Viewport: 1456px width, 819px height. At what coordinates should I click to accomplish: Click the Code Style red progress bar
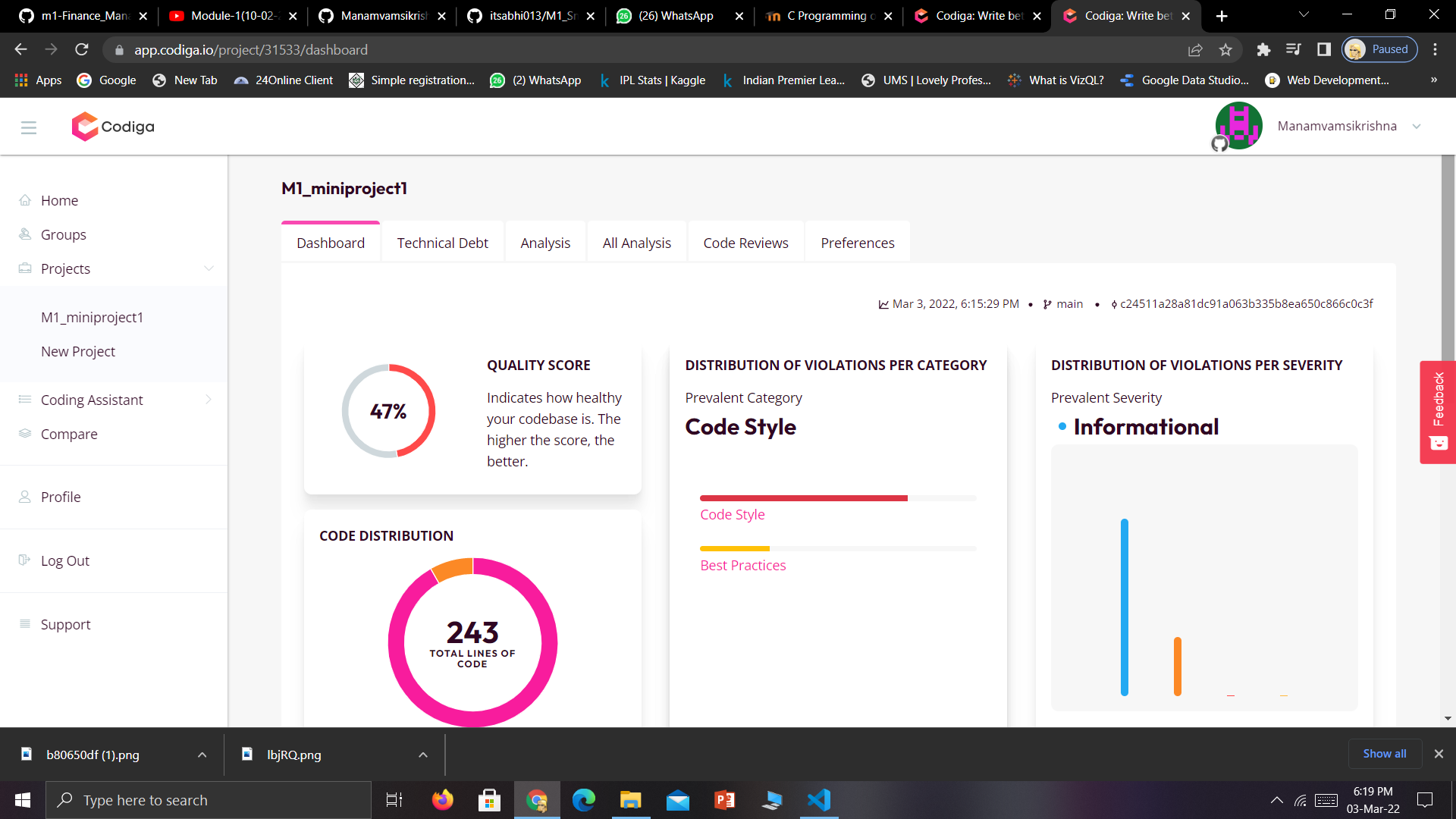pos(804,498)
